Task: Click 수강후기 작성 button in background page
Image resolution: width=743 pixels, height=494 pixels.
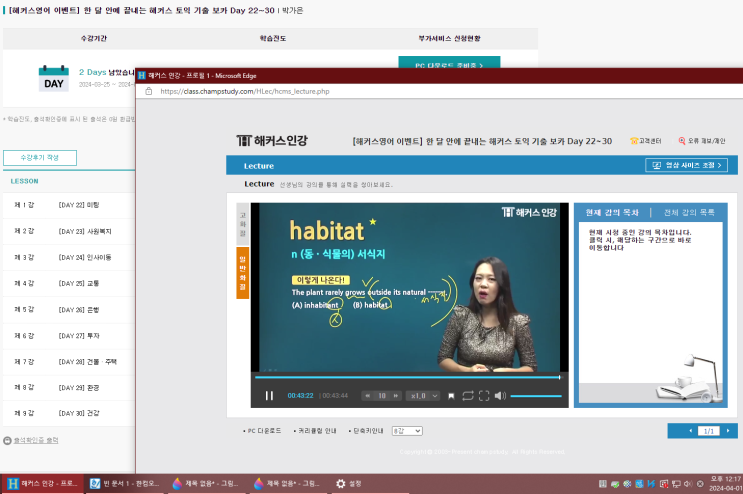Action: 40,158
